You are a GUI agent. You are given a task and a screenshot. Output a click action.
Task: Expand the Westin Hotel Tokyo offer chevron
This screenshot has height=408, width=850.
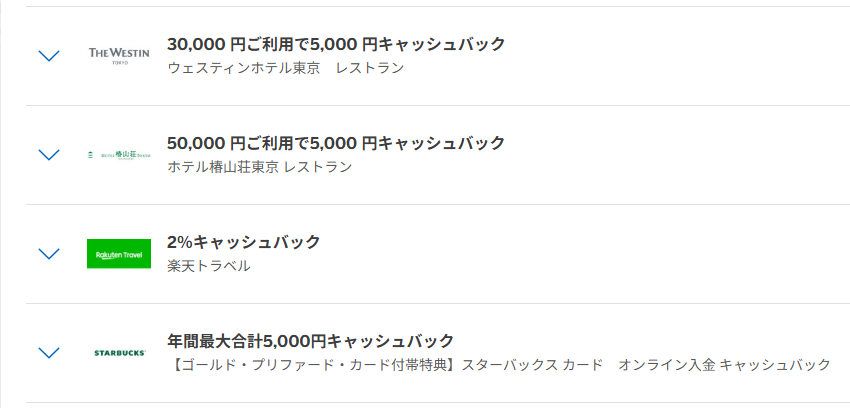[x=48, y=56]
